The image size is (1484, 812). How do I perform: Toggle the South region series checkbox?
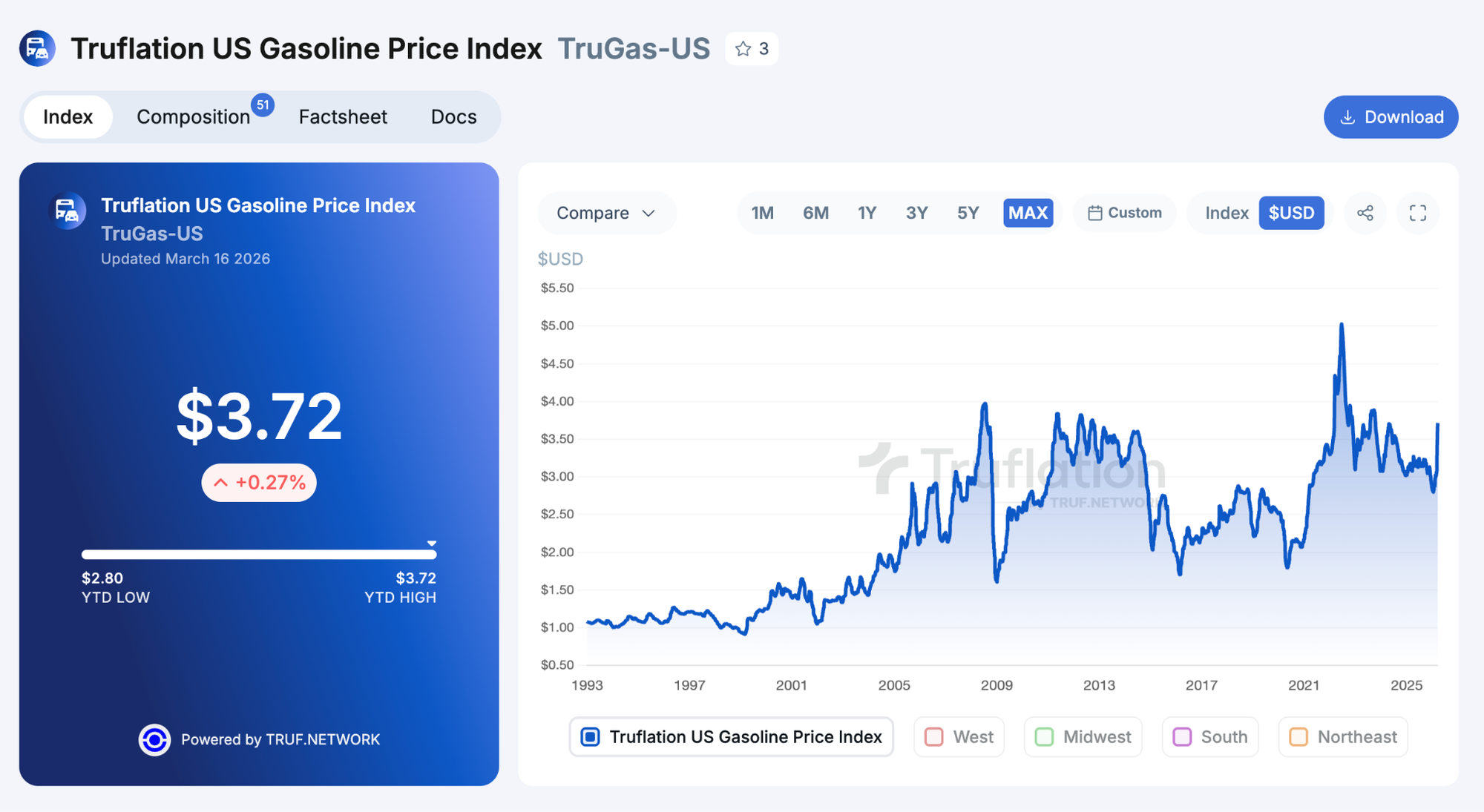point(1182,737)
